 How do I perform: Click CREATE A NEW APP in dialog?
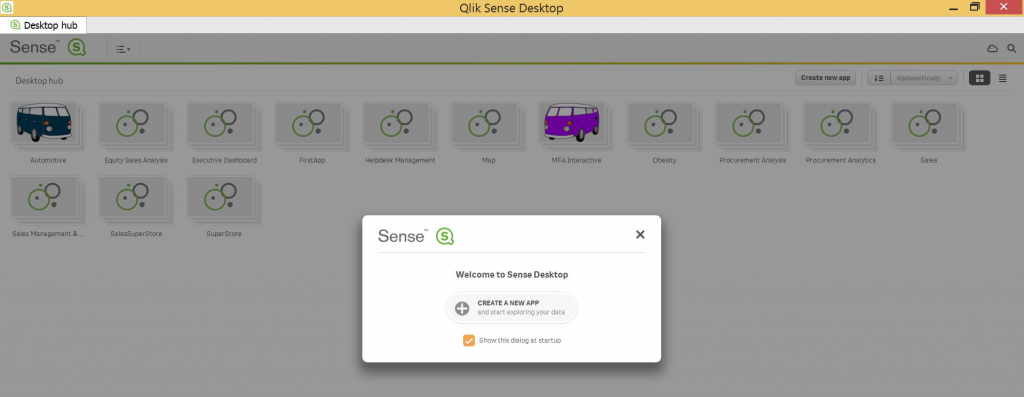512,308
